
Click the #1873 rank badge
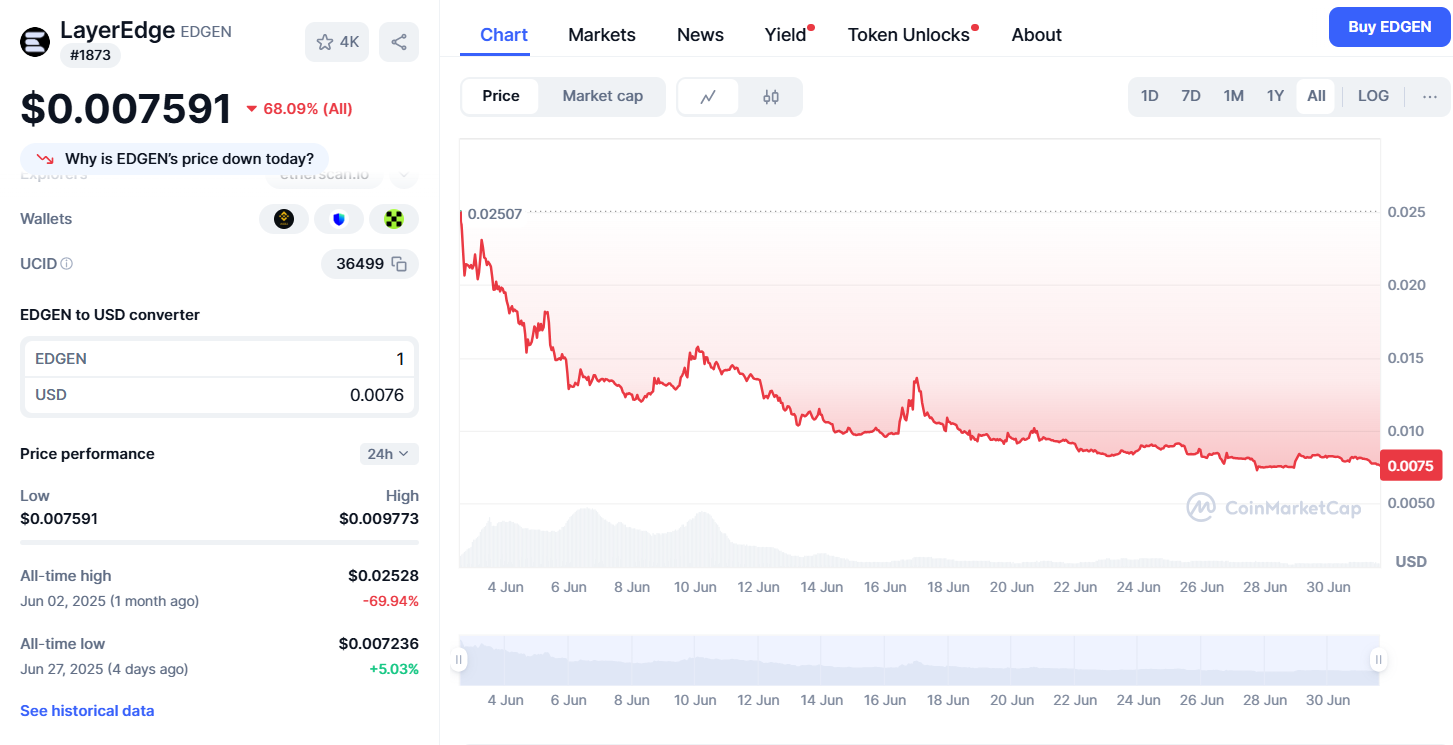coord(90,55)
